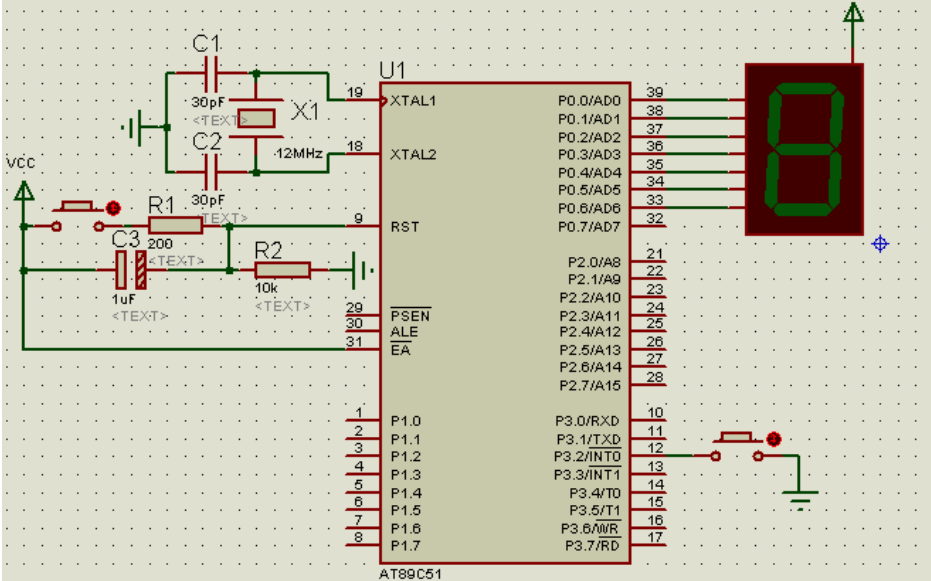The image size is (931, 581).
Task: Click the AT89C51 part name label
Action: pos(409,574)
